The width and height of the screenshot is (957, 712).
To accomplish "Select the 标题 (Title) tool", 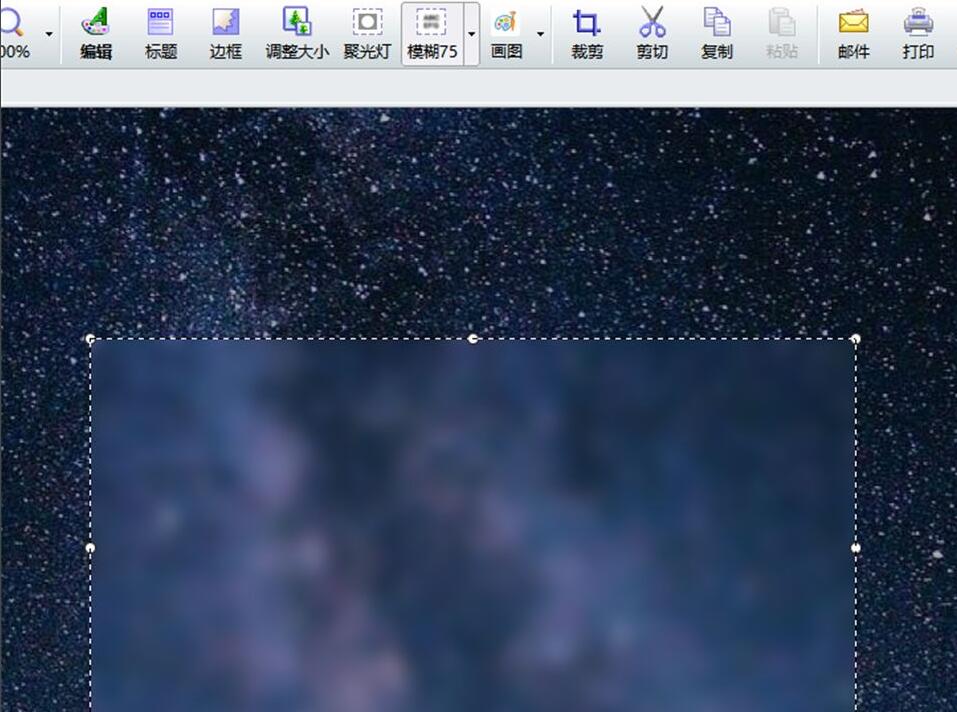I will [x=161, y=34].
